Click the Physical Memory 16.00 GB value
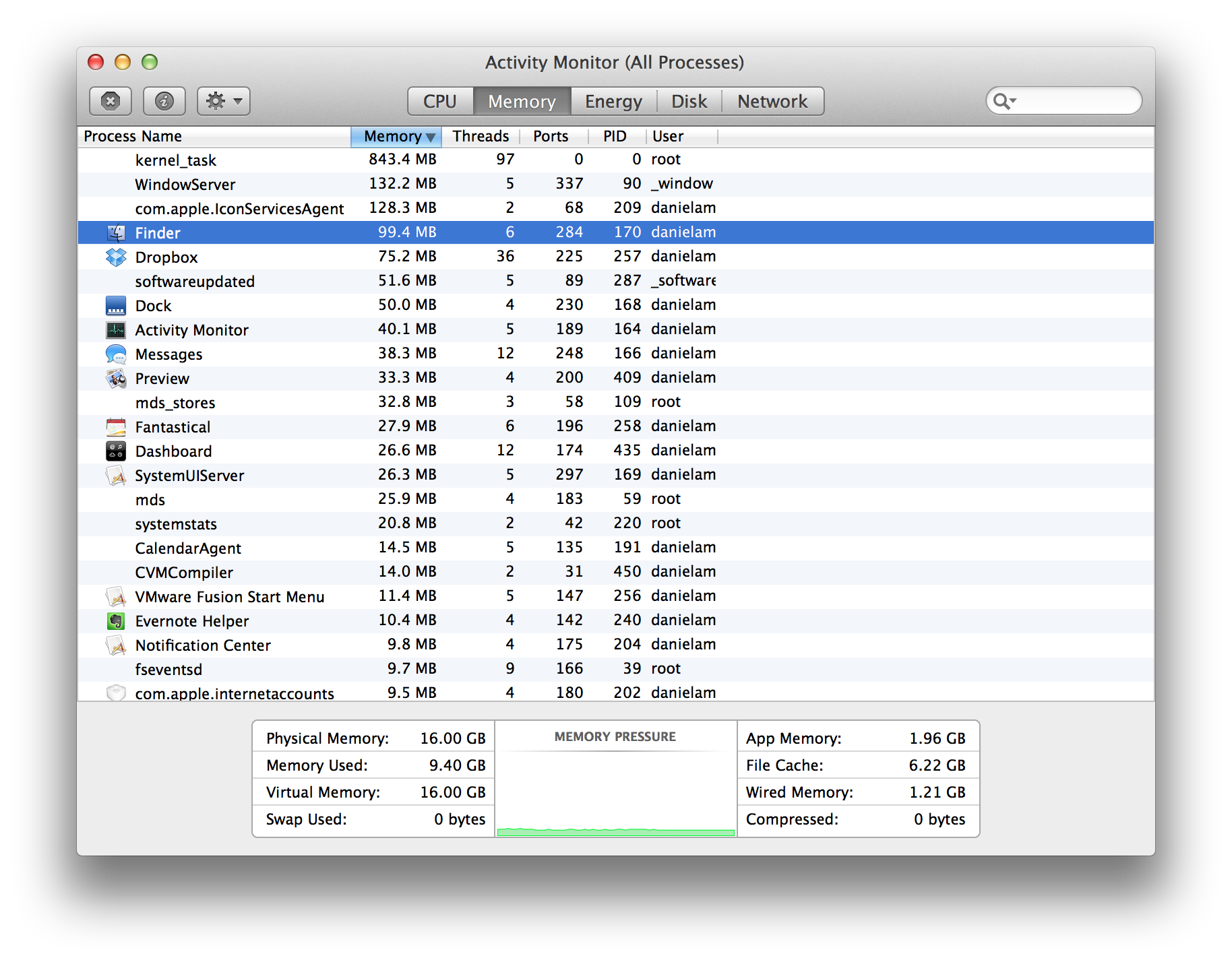The height and width of the screenshot is (962, 1232). click(x=453, y=738)
